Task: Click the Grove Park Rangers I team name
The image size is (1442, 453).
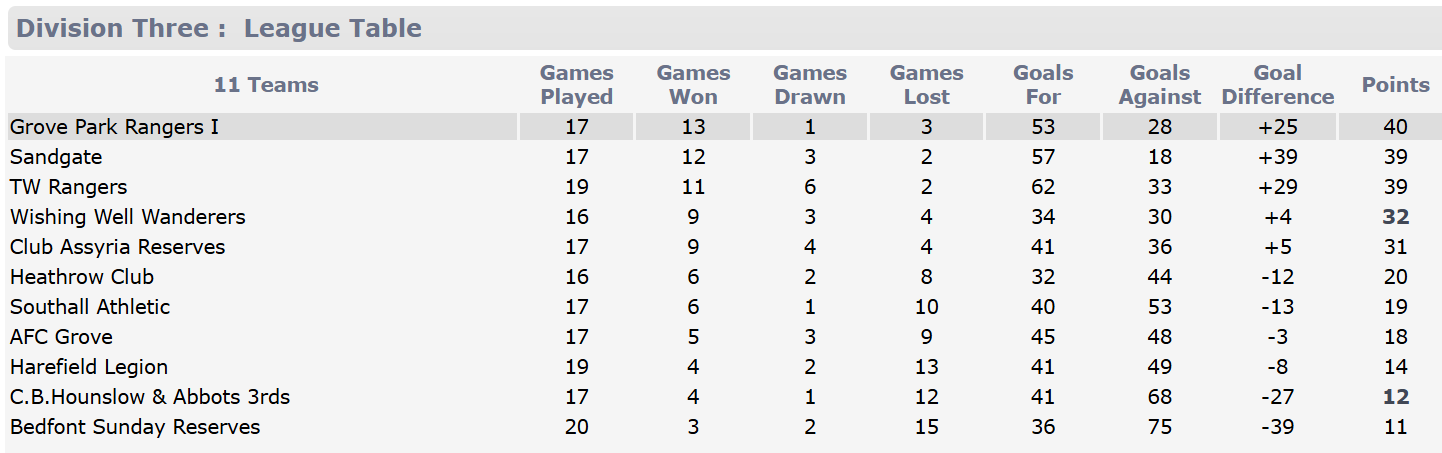Action: [114, 127]
